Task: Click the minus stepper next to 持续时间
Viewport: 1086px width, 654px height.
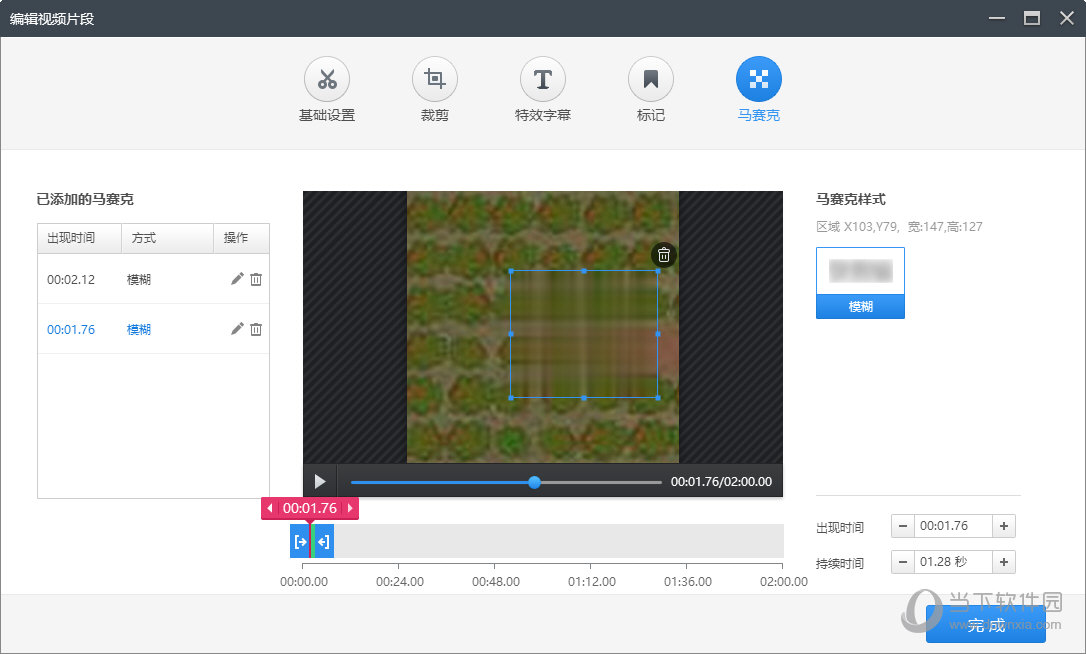Action: click(903, 562)
